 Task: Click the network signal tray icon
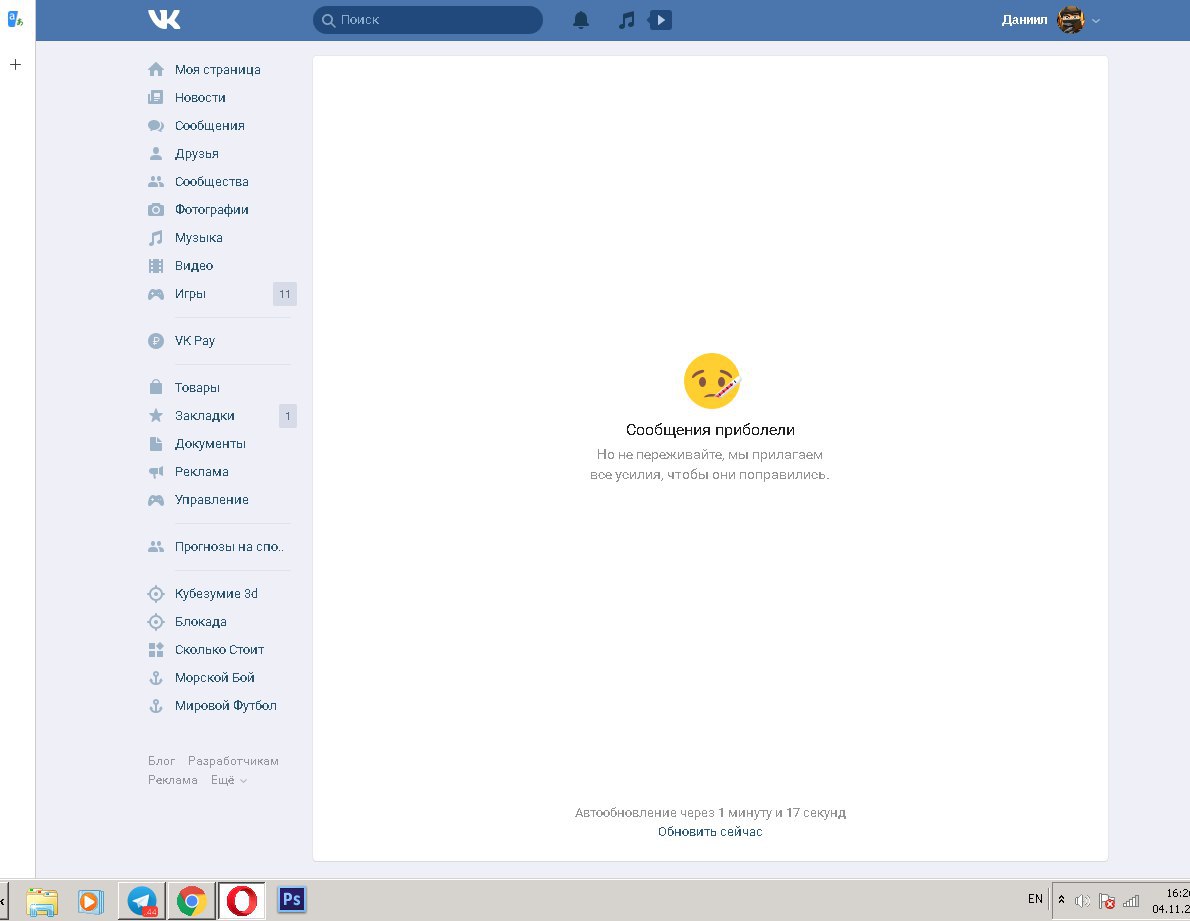(1131, 901)
